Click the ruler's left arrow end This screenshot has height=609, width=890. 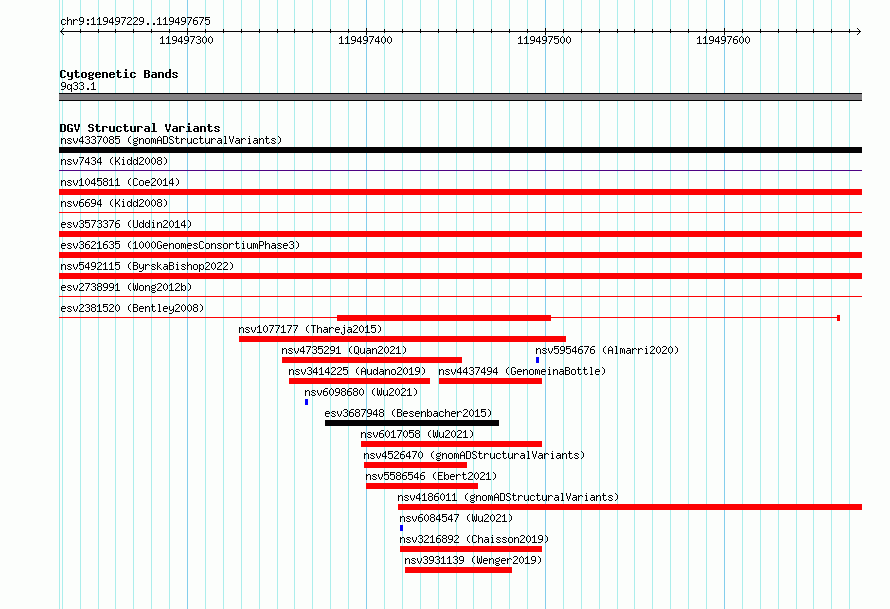coord(62,31)
